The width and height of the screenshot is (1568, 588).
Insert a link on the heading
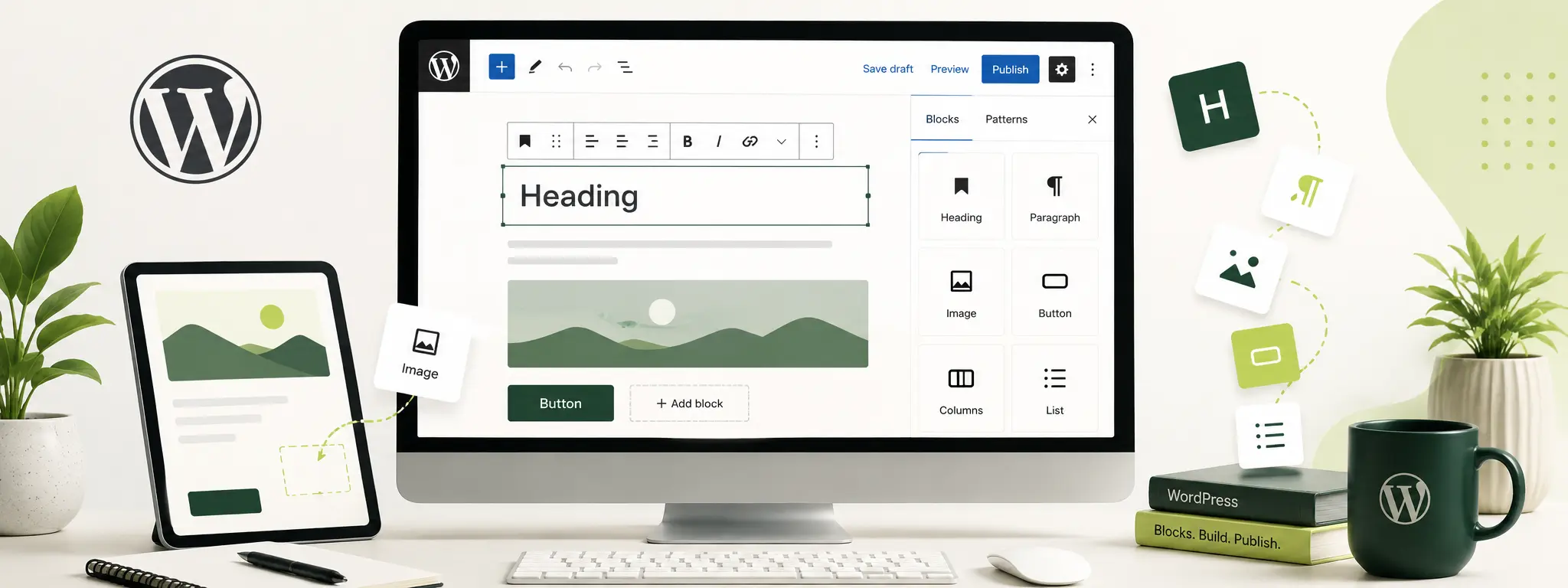point(750,141)
